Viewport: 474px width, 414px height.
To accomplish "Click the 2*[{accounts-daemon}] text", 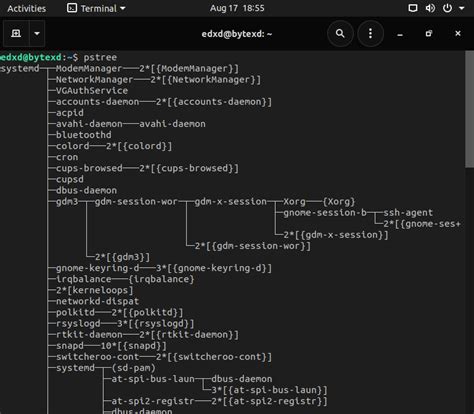I will [214, 102].
